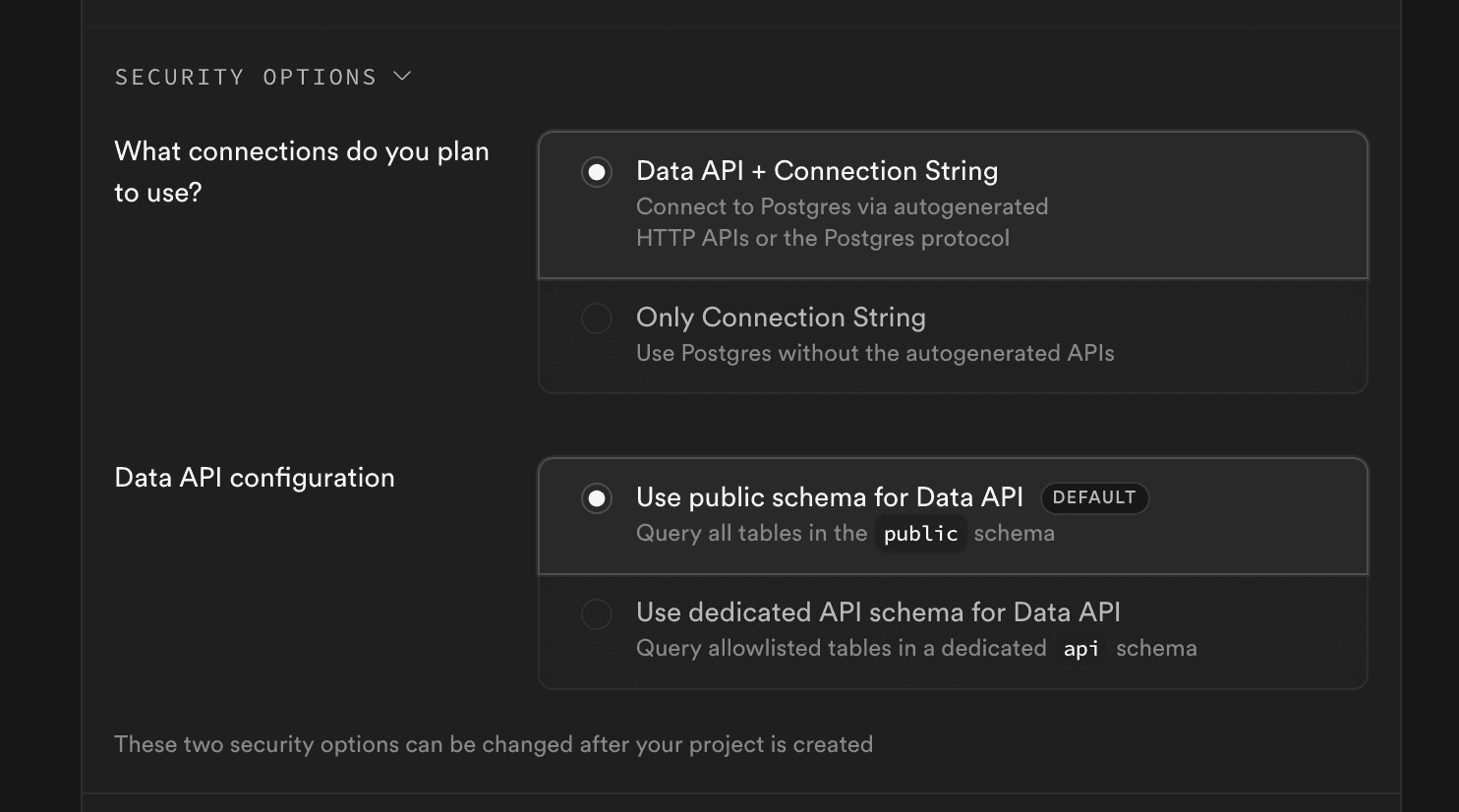Click the security options change notice text
Screen dimensions: 1459x812
[494, 744]
